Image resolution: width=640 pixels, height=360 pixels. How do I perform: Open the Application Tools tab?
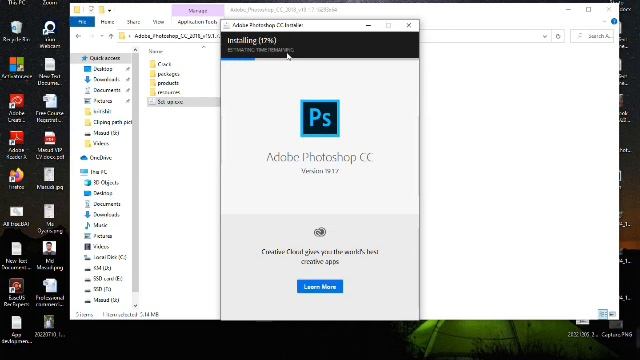(197, 22)
